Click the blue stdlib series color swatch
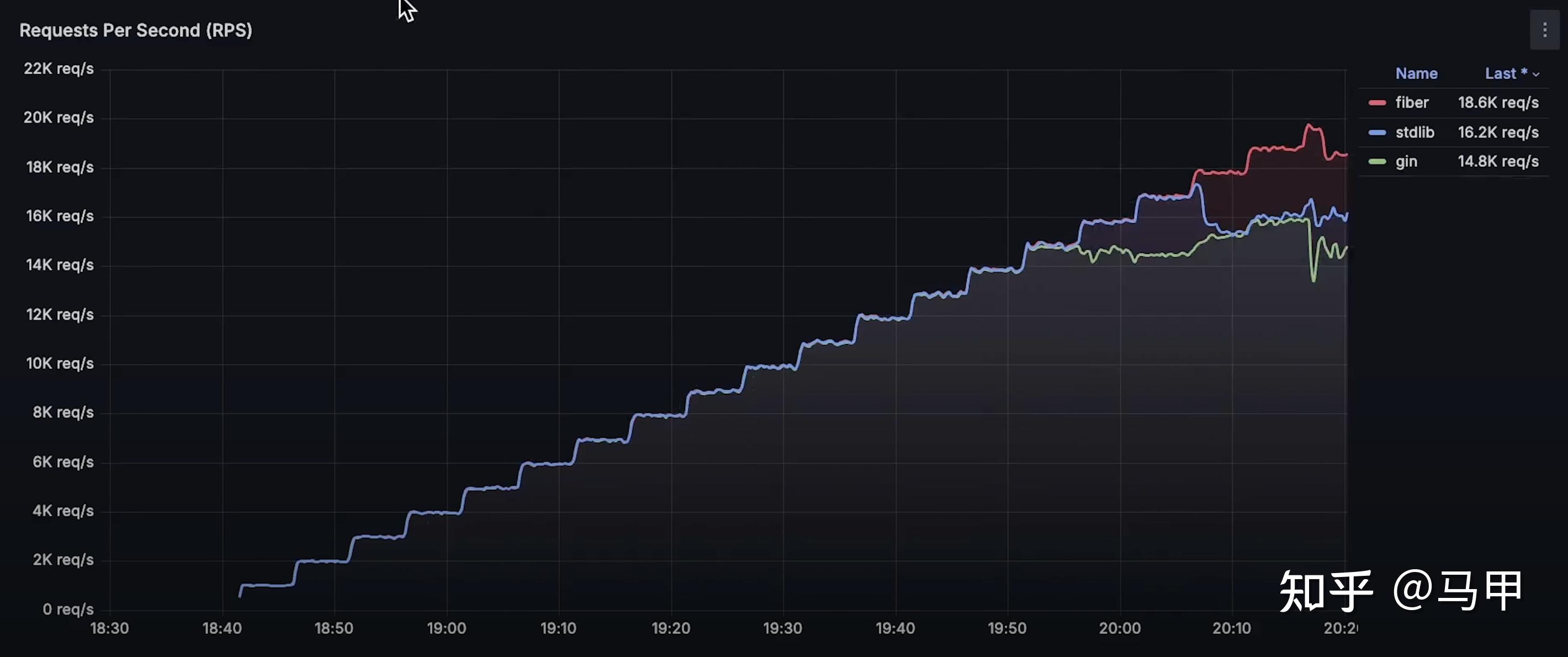Screen dimensions: 1568x657 [x=1377, y=133]
